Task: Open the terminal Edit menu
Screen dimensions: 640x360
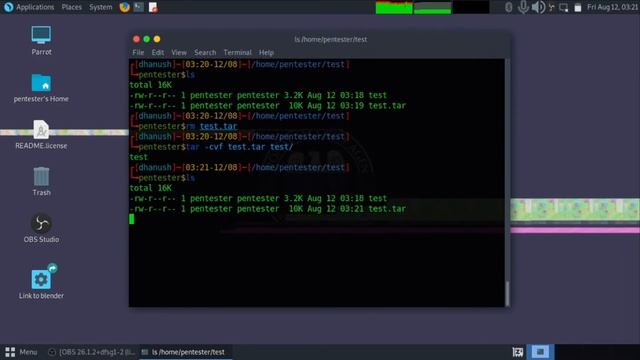Action: coord(158,52)
